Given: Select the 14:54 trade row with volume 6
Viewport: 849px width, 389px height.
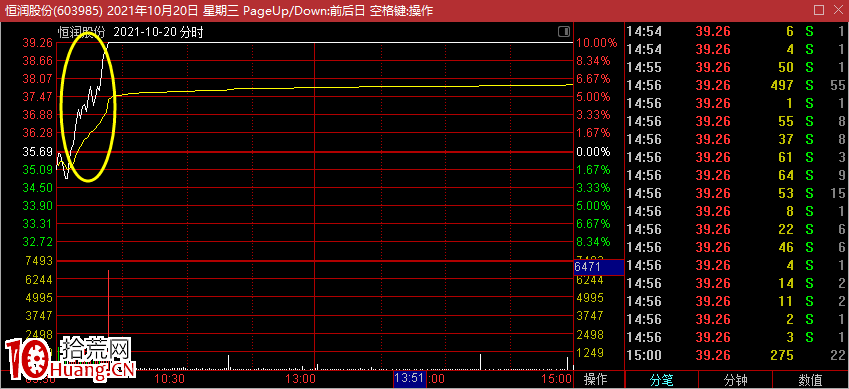Looking at the screenshot, I should point(737,31).
